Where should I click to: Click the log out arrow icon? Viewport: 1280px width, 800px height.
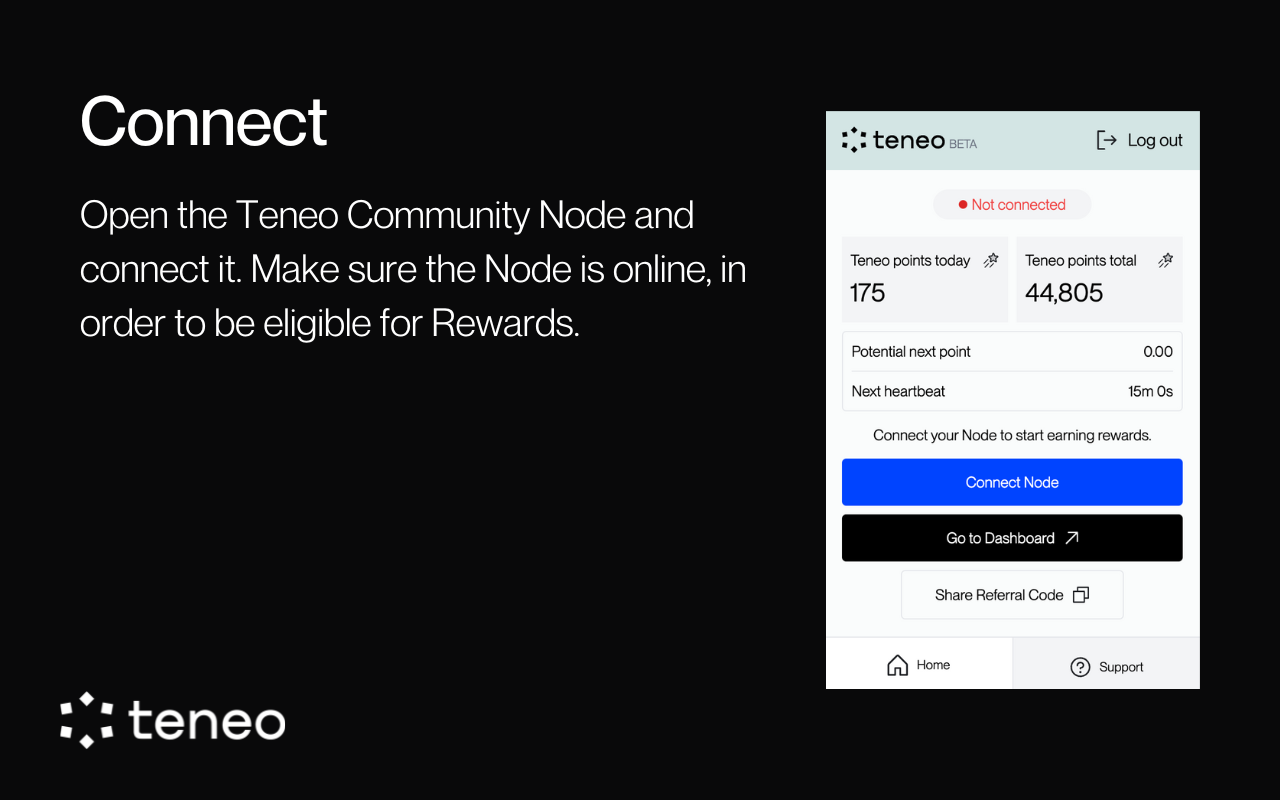pos(1106,140)
